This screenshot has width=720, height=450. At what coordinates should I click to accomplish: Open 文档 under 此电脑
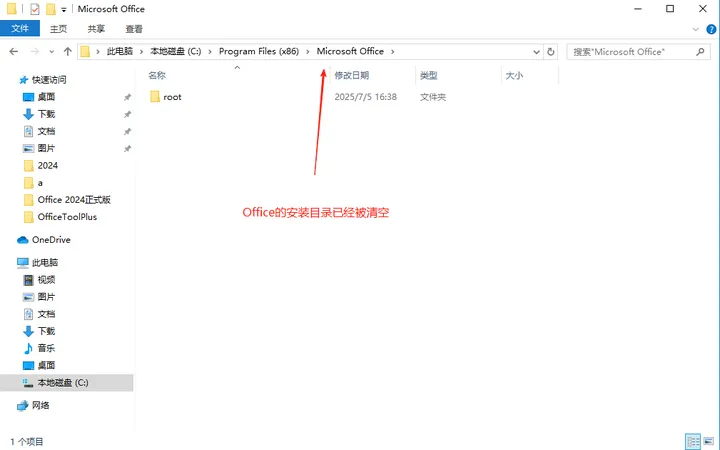(46, 314)
